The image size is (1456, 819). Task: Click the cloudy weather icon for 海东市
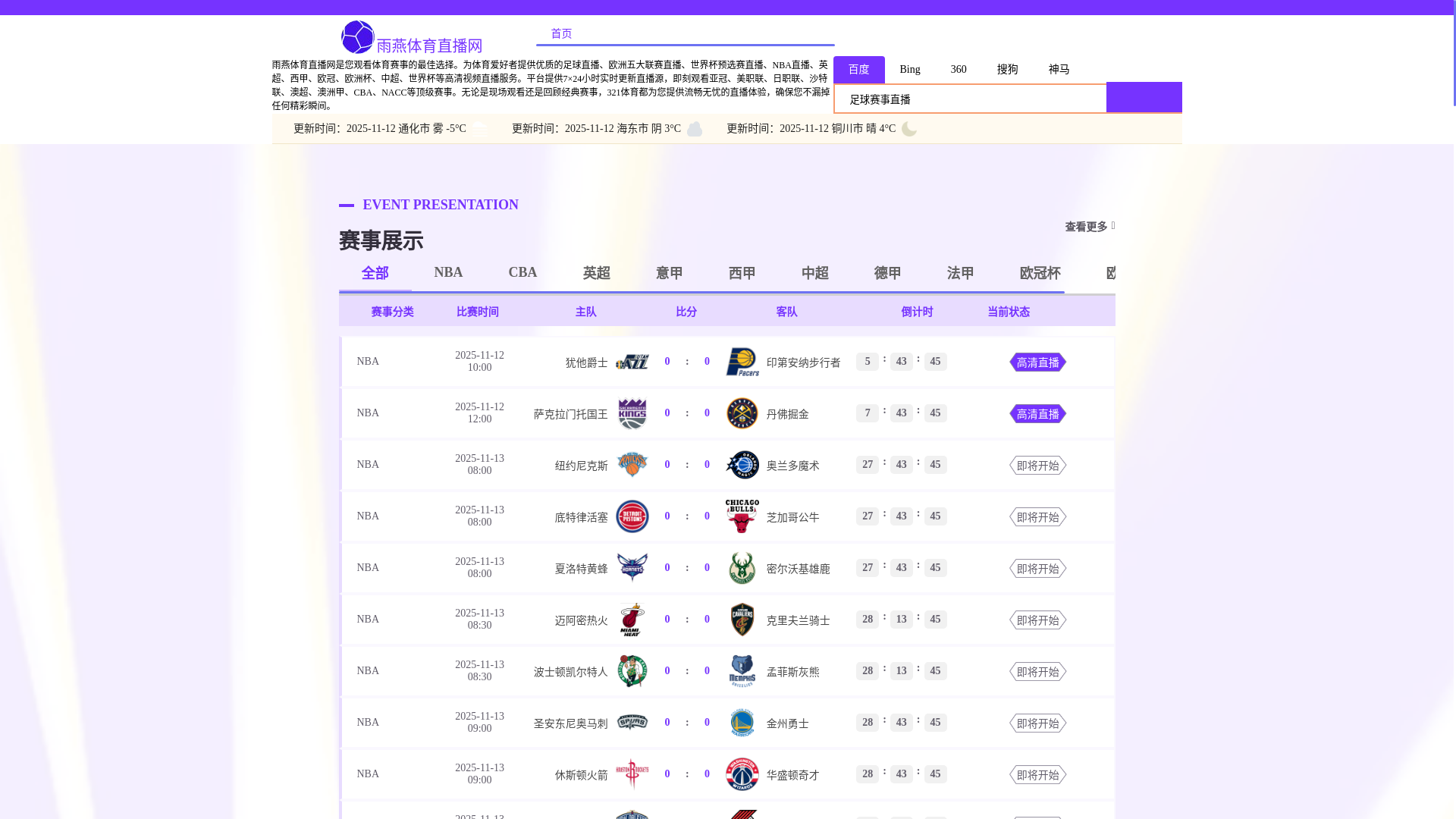[695, 129]
